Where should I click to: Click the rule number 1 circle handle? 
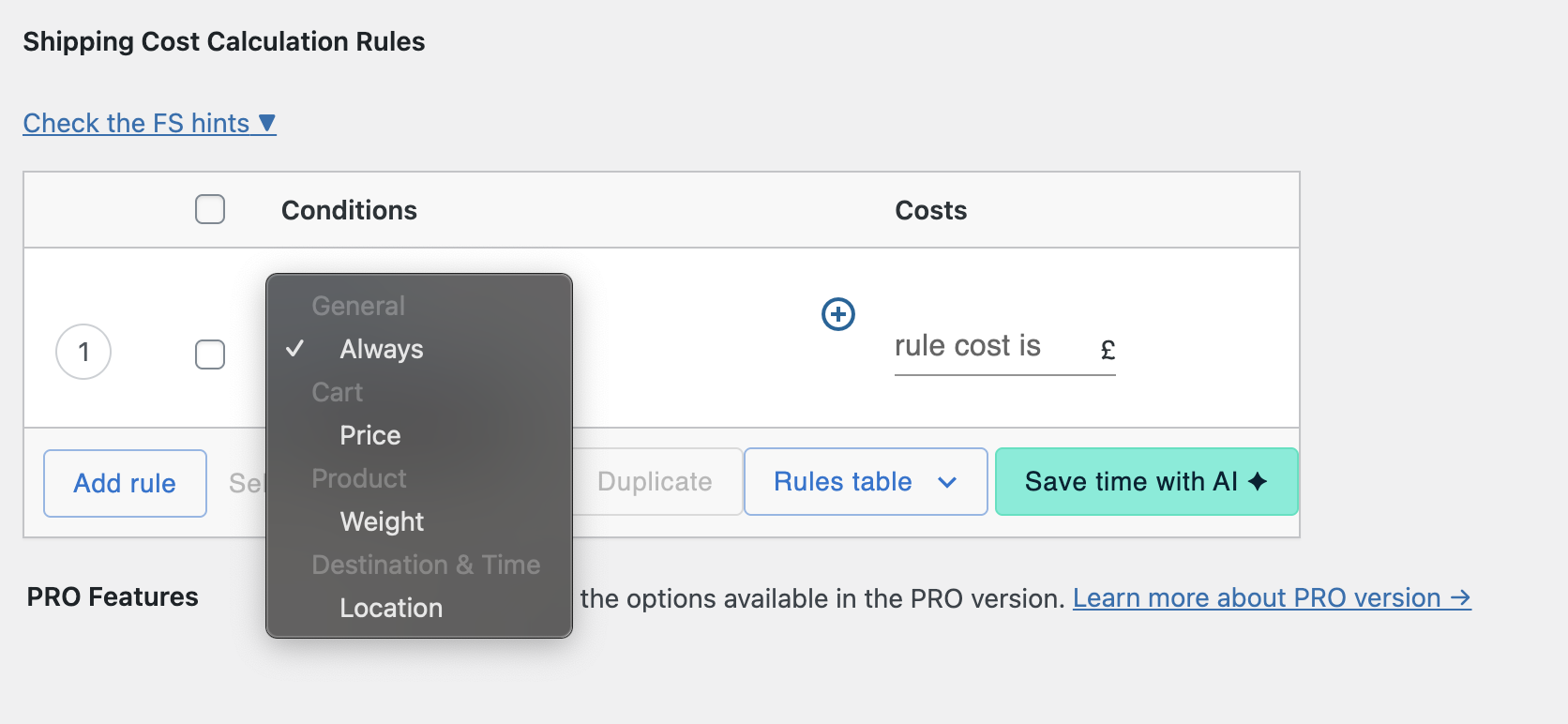(x=83, y=352)
